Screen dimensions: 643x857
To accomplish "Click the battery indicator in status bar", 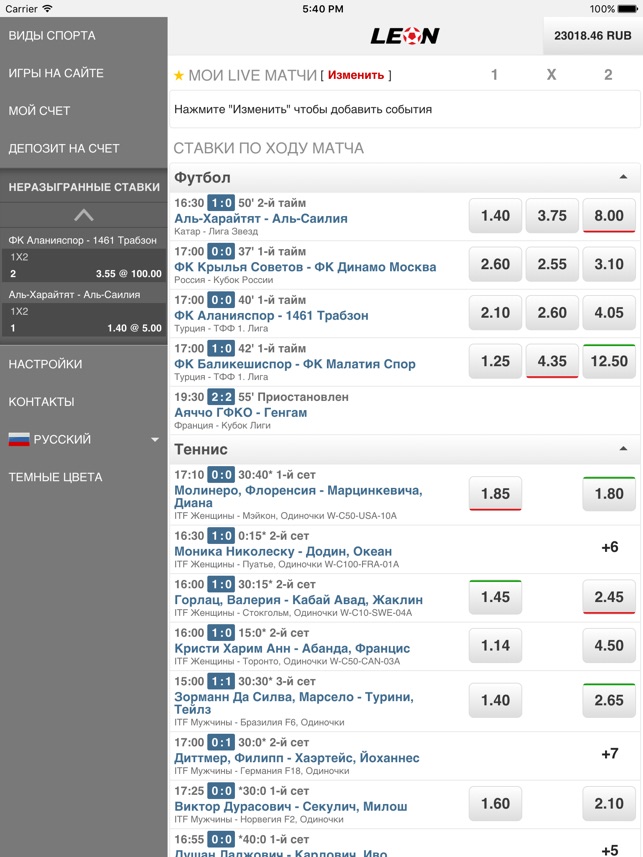I will click(628, 9).
